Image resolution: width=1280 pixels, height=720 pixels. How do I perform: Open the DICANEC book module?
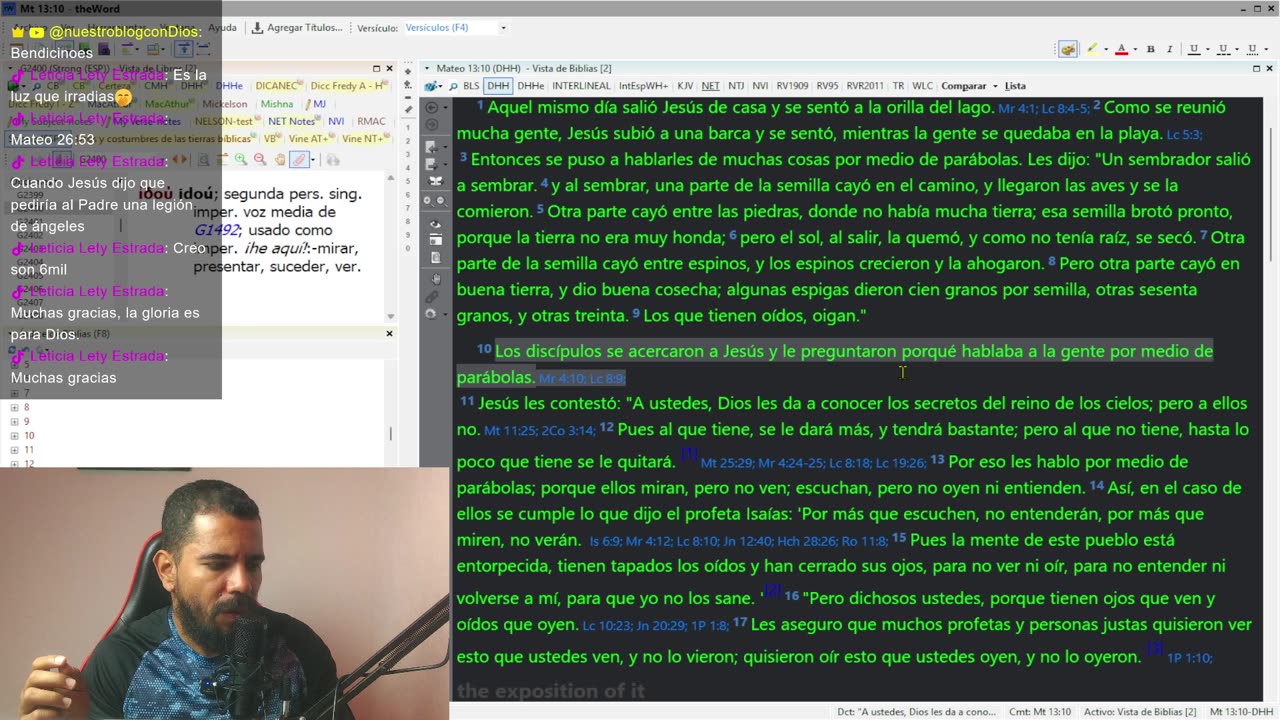(x=277, y=86)
